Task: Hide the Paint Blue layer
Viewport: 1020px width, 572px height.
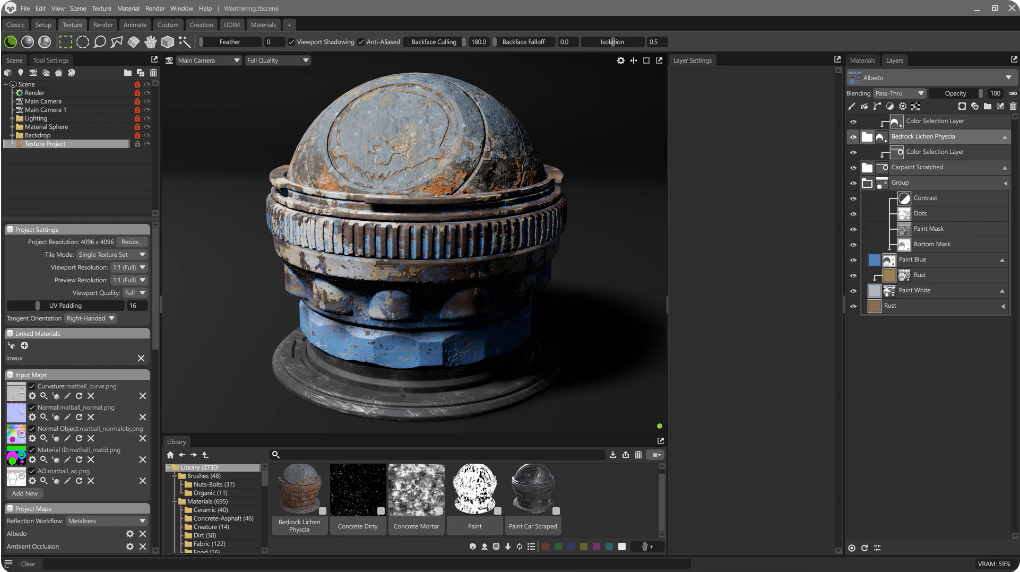Action: click(853, 260)
